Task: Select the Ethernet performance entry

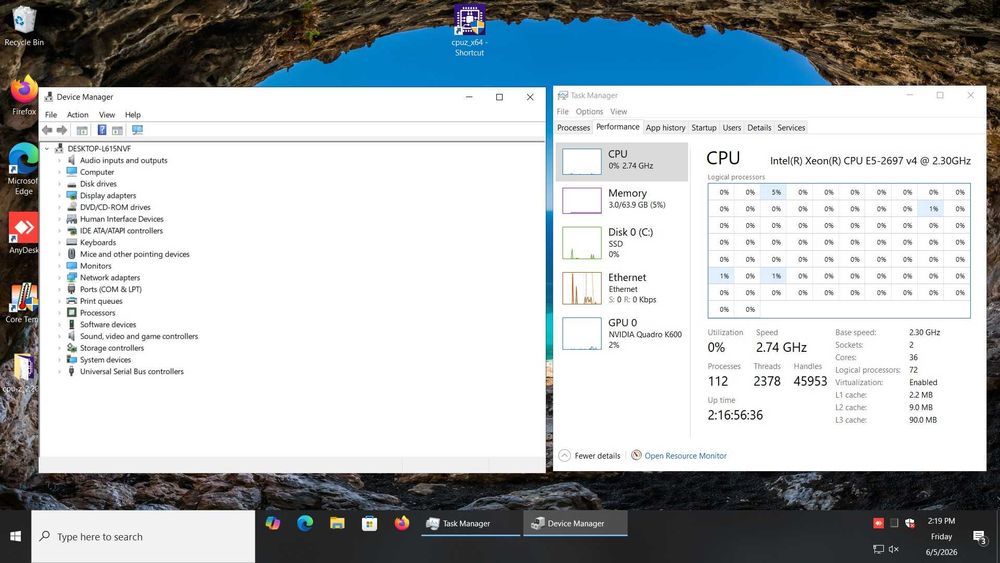Action: click(622, 288)
